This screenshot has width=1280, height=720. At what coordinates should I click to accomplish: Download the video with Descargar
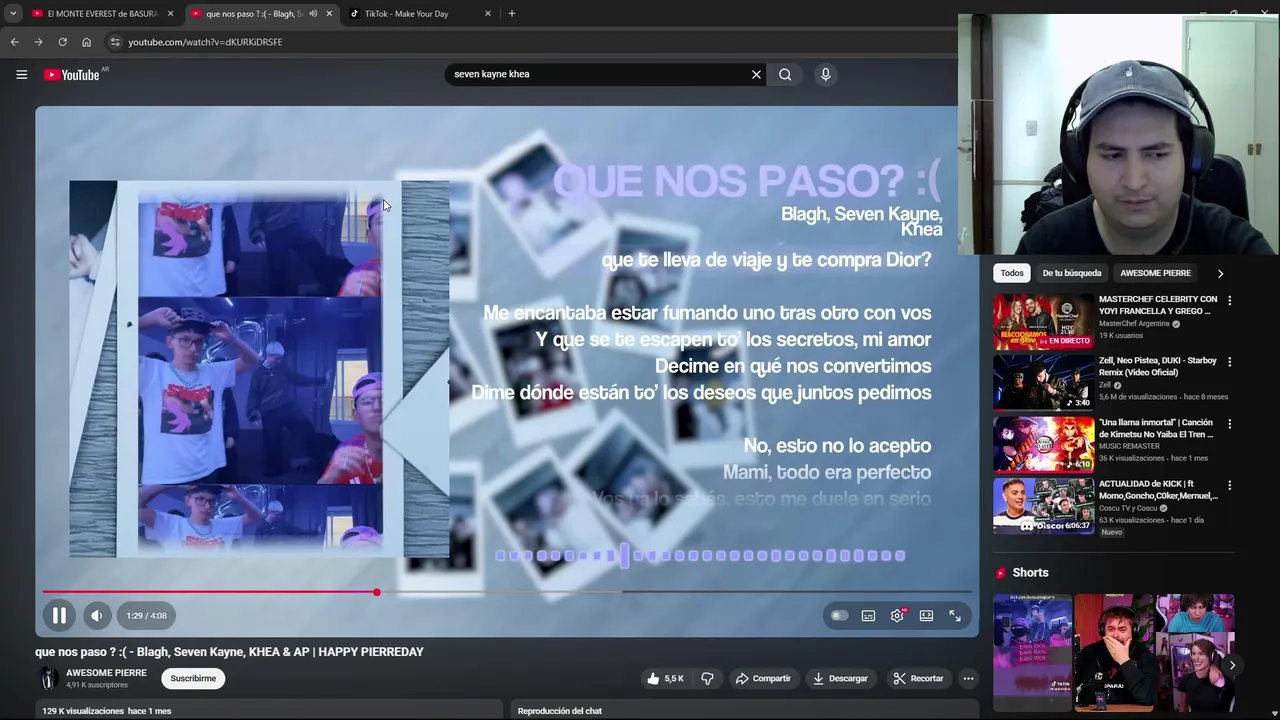(x=840, y=678)
